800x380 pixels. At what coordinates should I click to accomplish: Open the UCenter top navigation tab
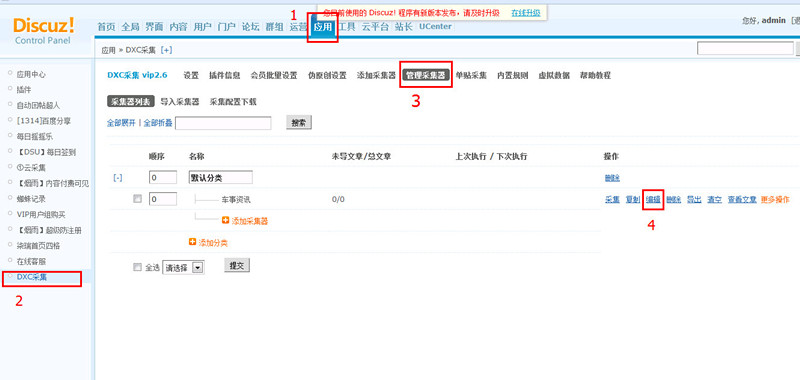pyautogui.click(x=435, y=27)
